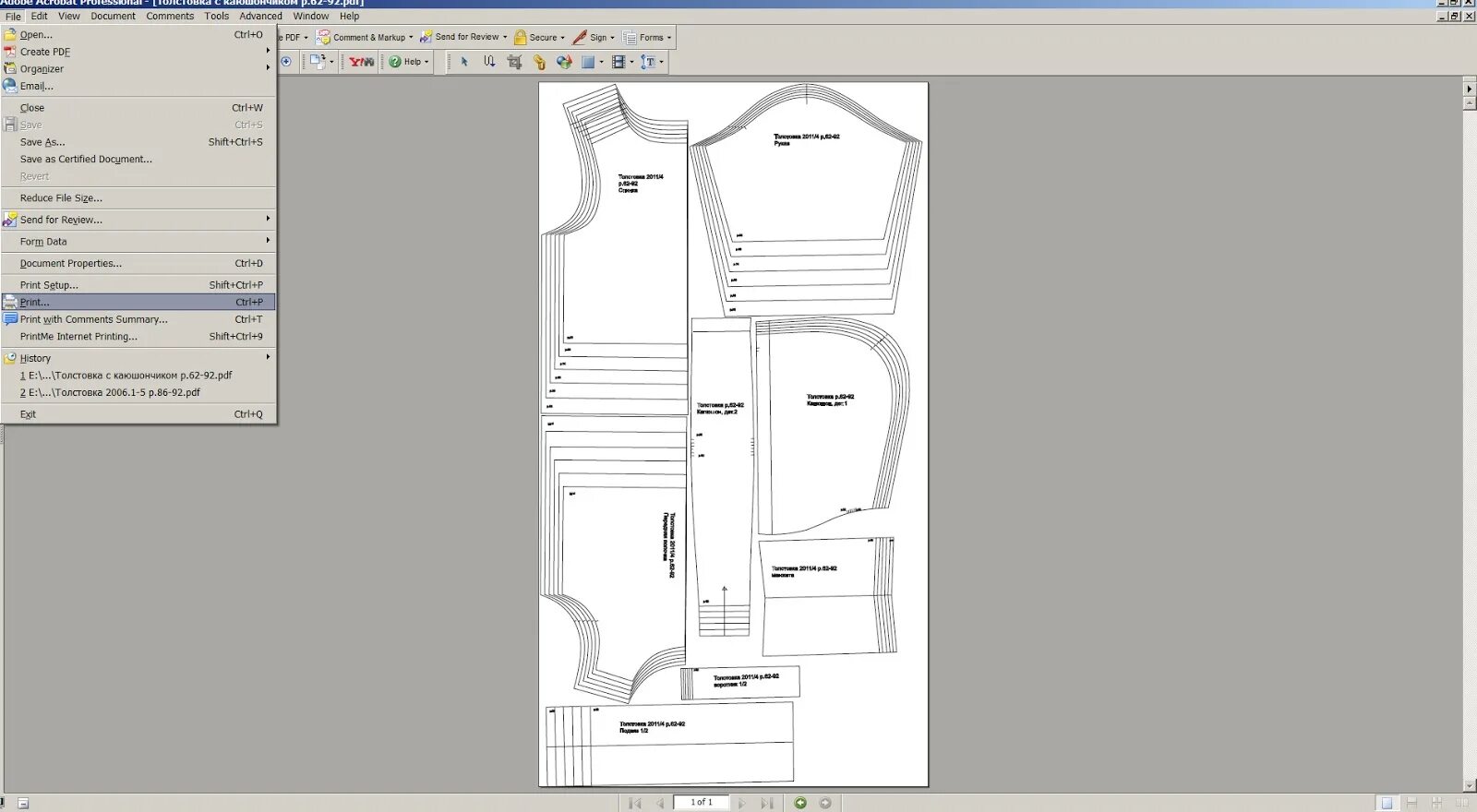Choose Print with Comments Summary...
The height and width of the screenshot is (812, 1477).
pyautogui.click(x=138, y=319)
